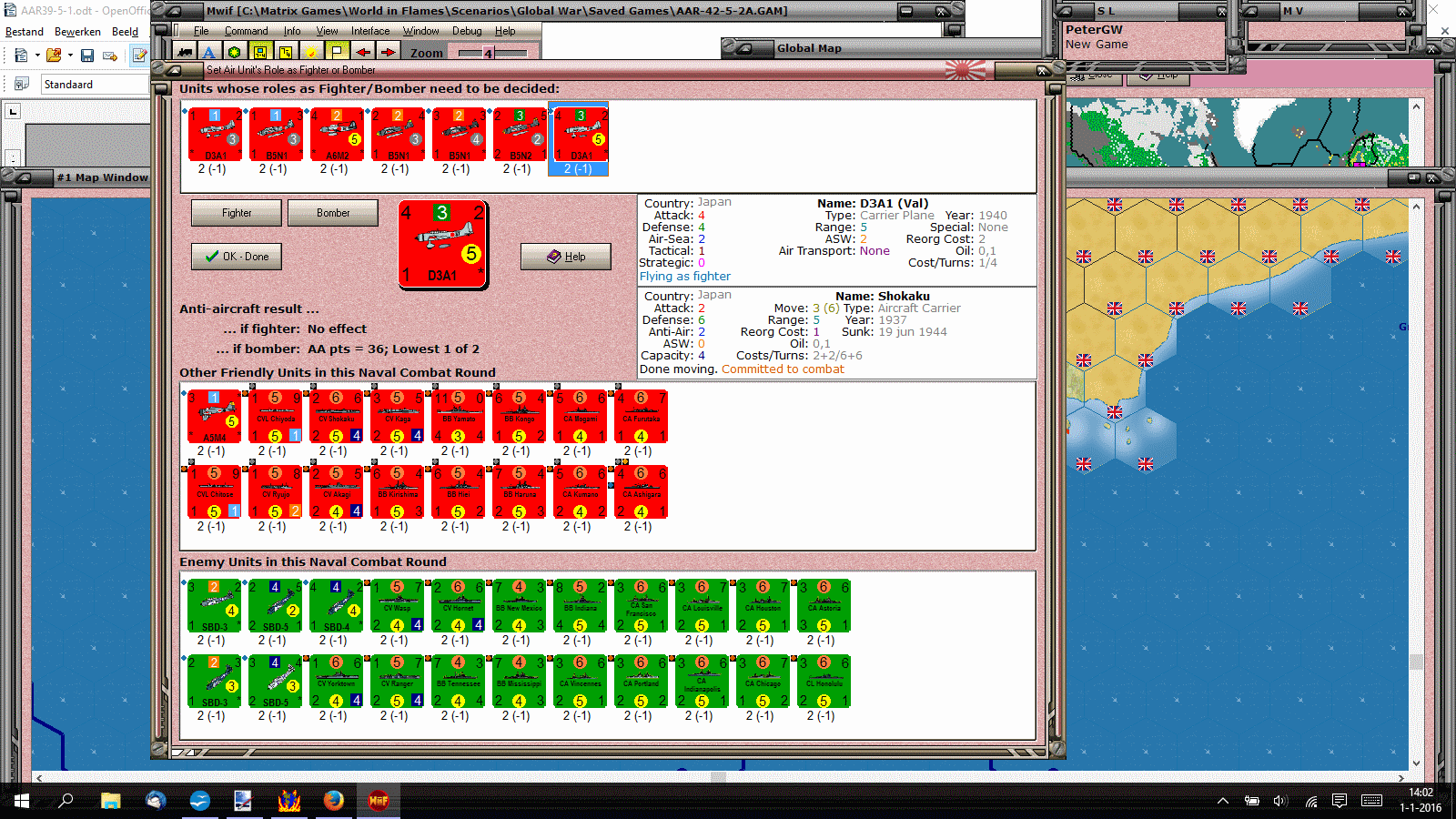Select enemy CV Hornet carrier counter
This screenshot has width=1456, height=819.
tap(459, 606)
